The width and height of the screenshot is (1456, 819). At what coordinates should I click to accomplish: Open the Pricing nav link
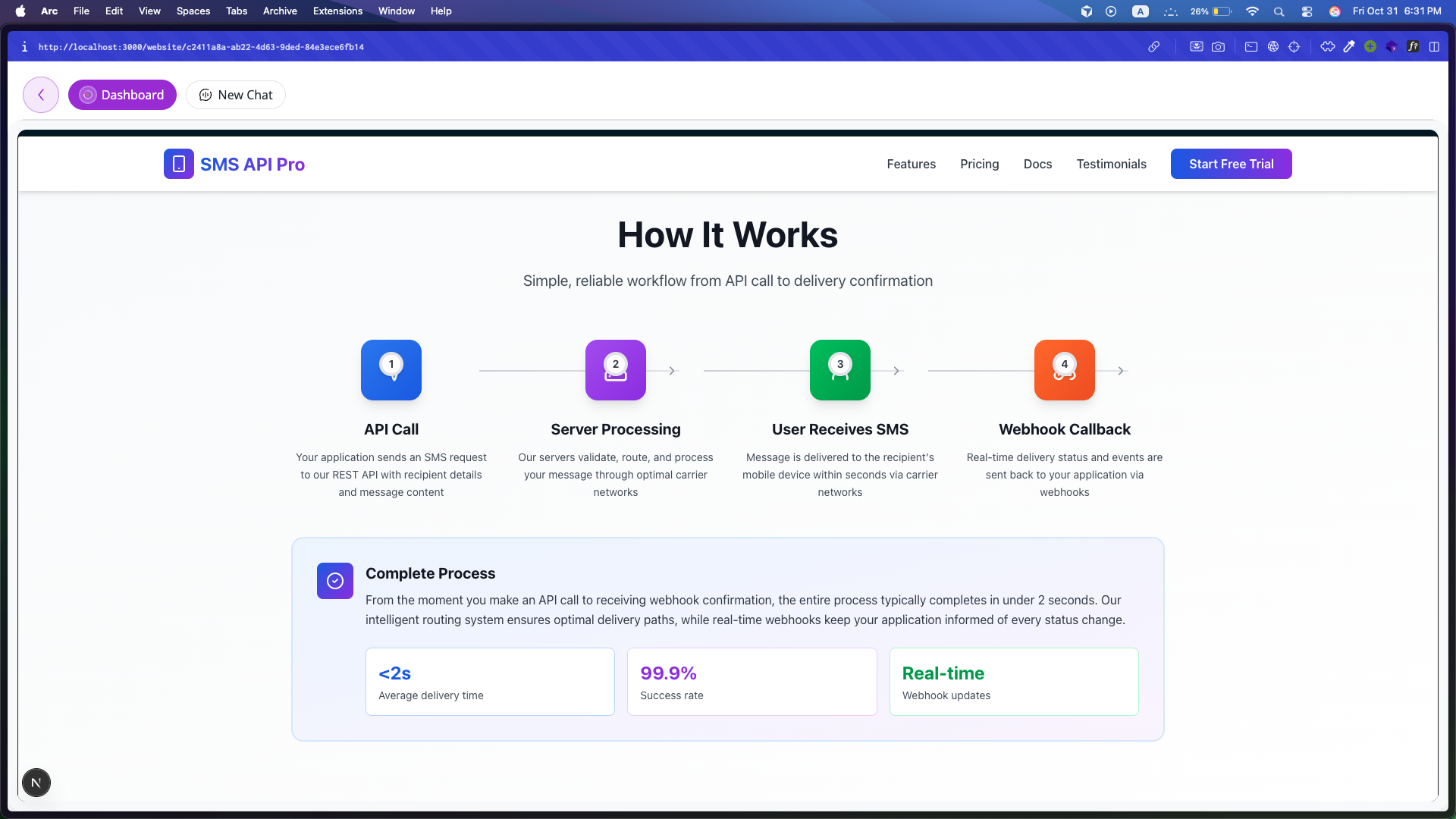pos(979,164)
